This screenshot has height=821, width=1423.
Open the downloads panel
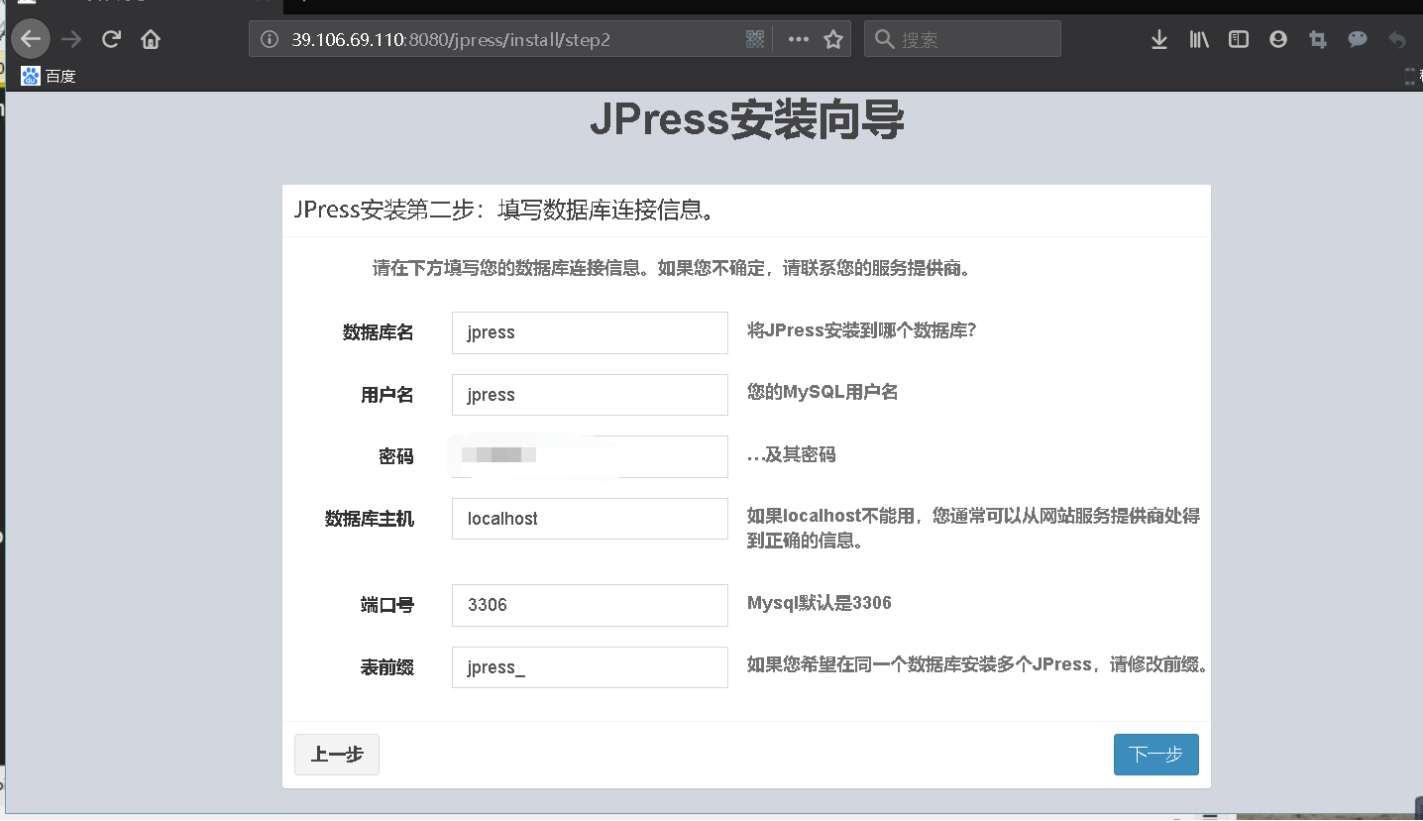(x=1159, y=40)
